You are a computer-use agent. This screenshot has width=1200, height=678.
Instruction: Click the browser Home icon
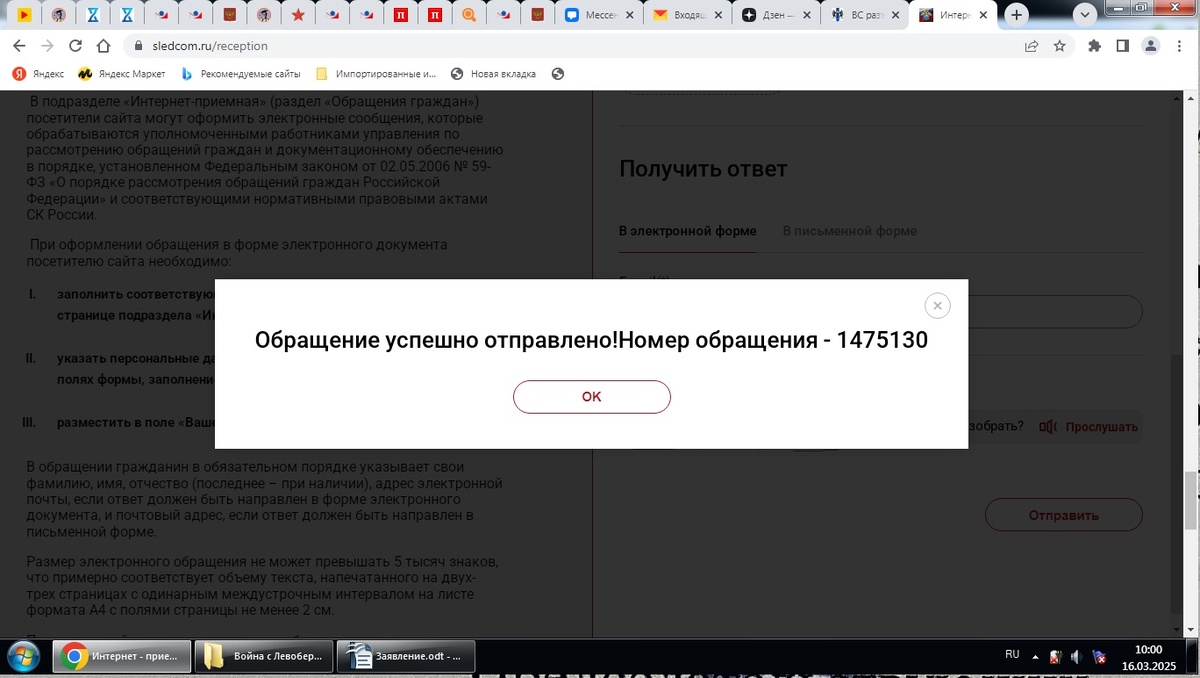[x=103, y=46]
